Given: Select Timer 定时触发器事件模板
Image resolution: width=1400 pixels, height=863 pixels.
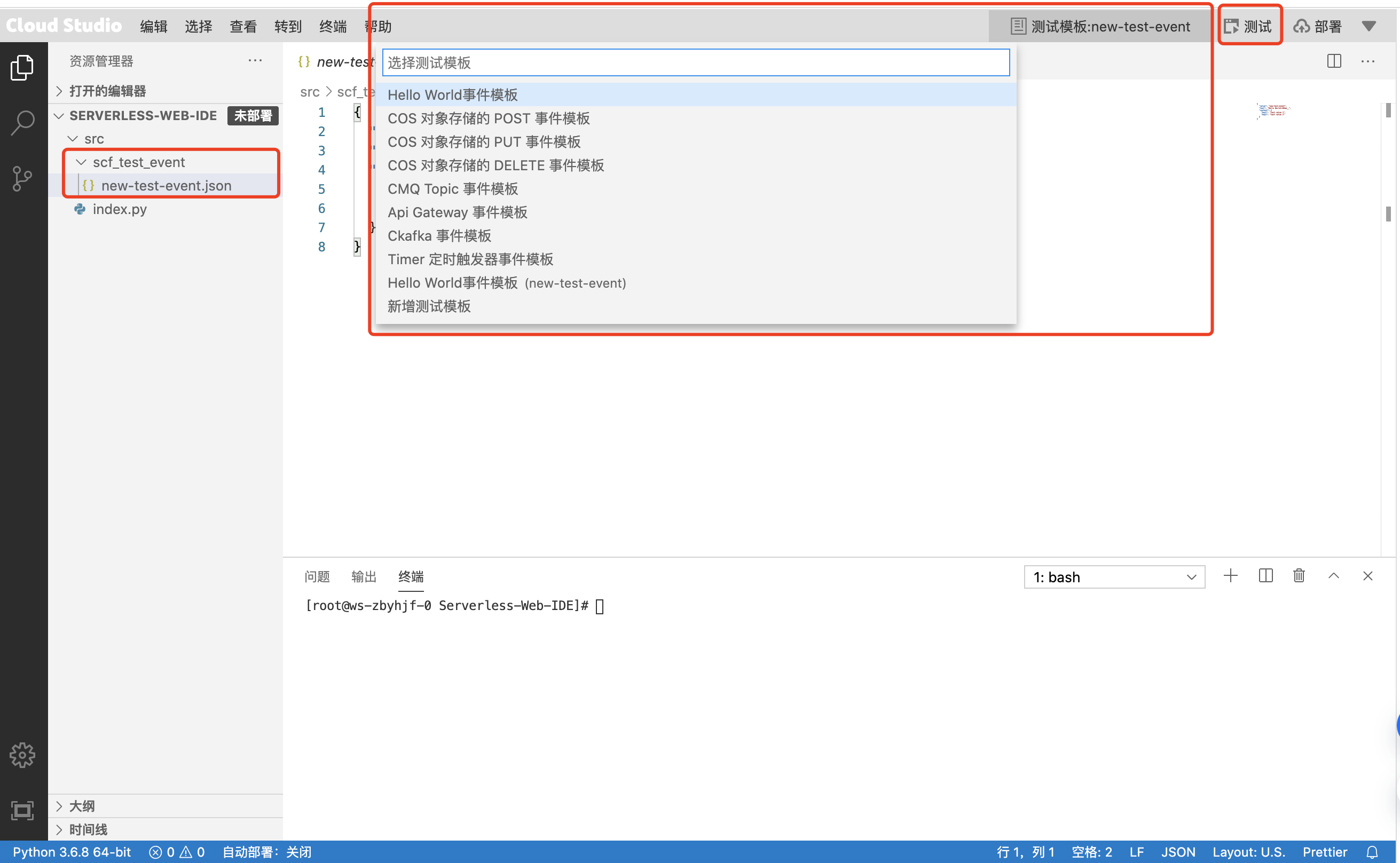Looking at the screenshot, I should [x=695, y=259].
